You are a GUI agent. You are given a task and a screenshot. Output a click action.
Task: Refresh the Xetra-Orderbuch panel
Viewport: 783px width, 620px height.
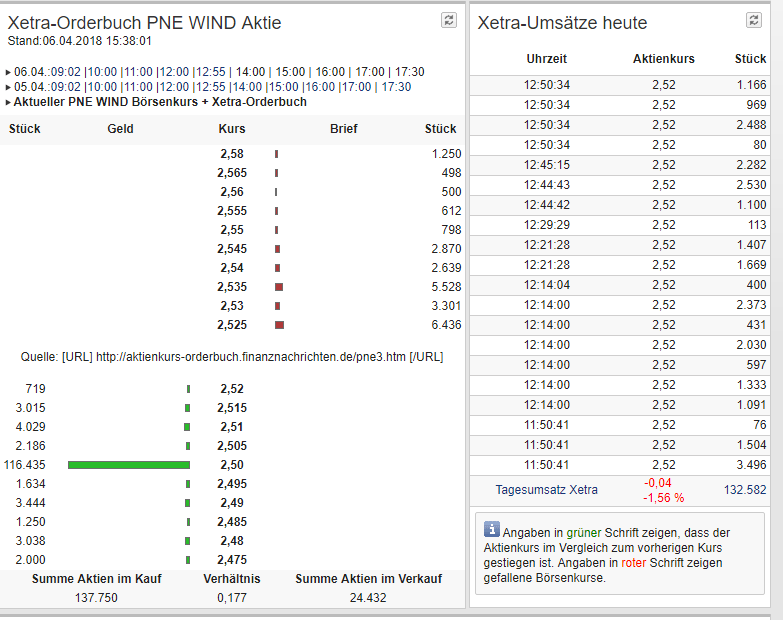tap(449, 20)
